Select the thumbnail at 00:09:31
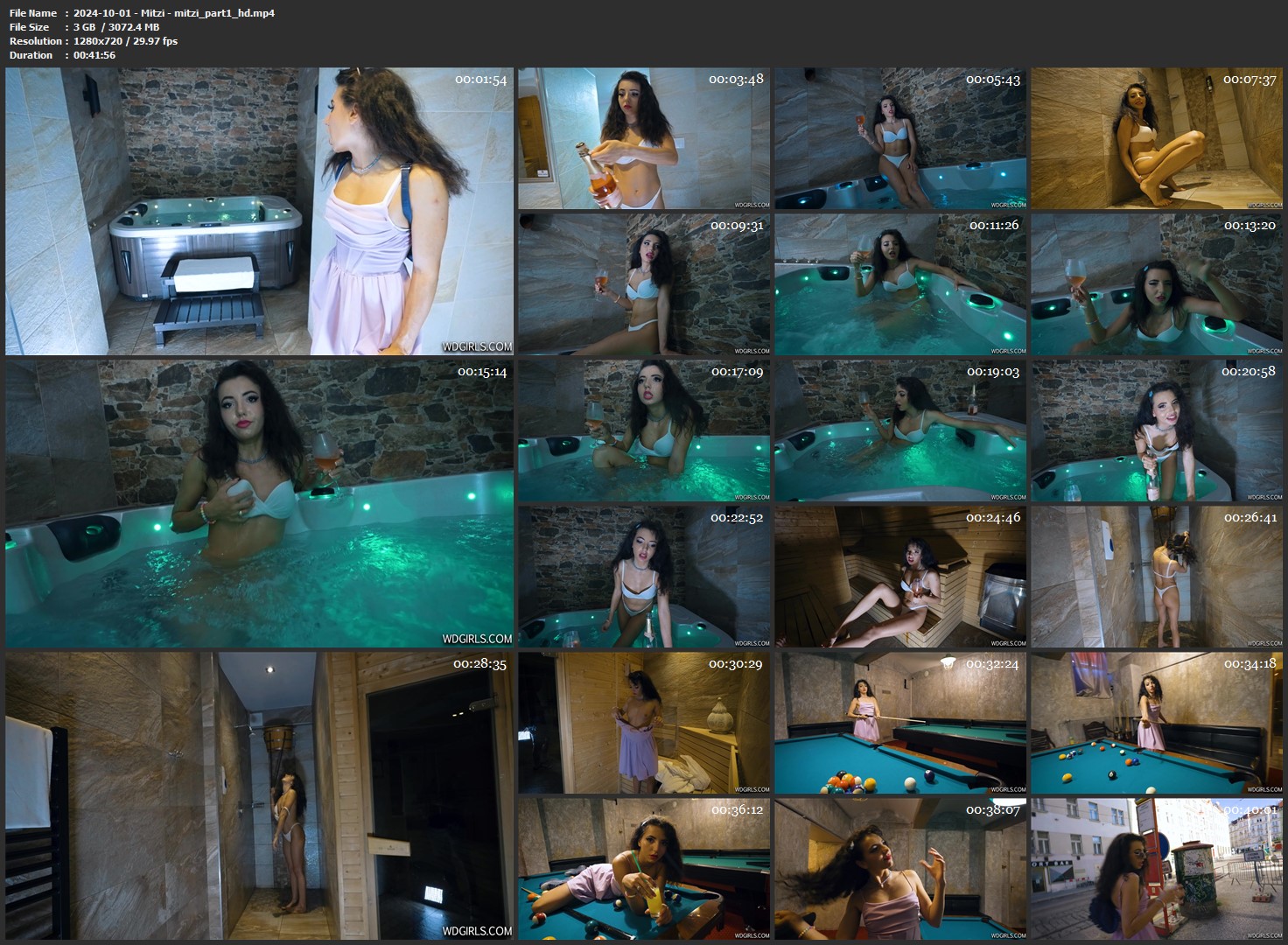This screenshot has height=945, width=1288. click(x=643, y=284)
